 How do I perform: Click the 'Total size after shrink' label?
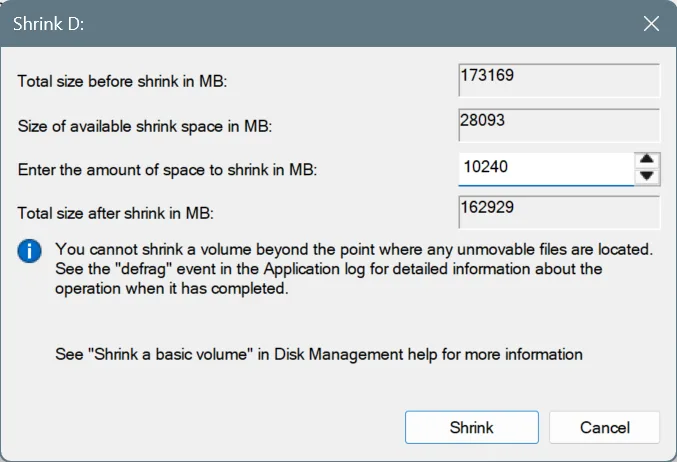115,213
